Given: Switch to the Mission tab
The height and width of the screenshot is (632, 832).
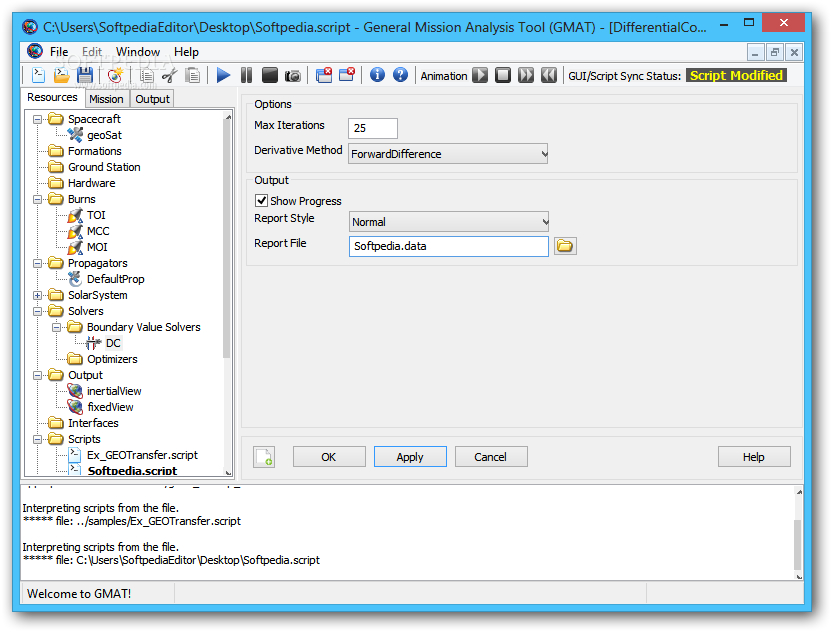Looking at the screenshot, I should click(x=106, y=99).
